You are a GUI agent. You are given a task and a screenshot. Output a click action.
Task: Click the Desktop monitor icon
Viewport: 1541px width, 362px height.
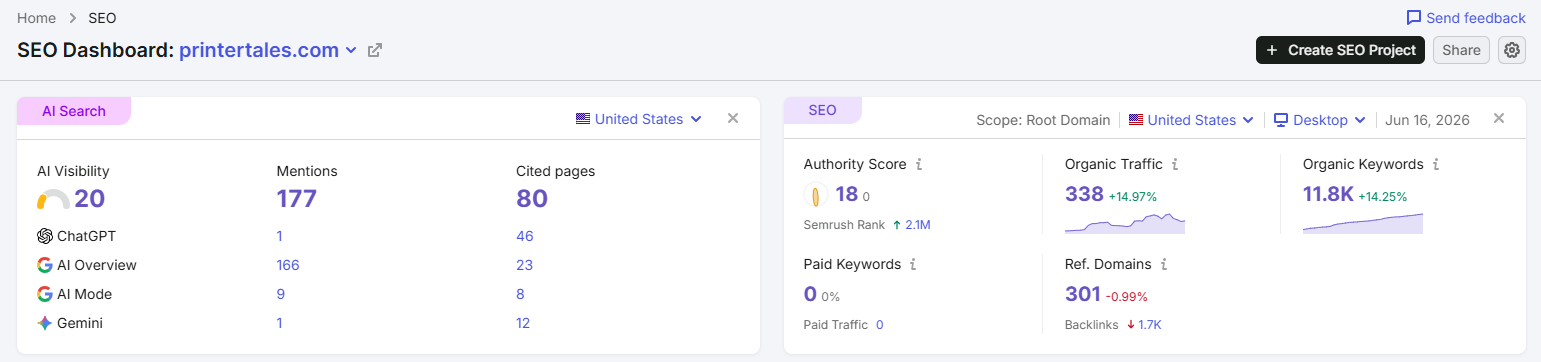1281,120
